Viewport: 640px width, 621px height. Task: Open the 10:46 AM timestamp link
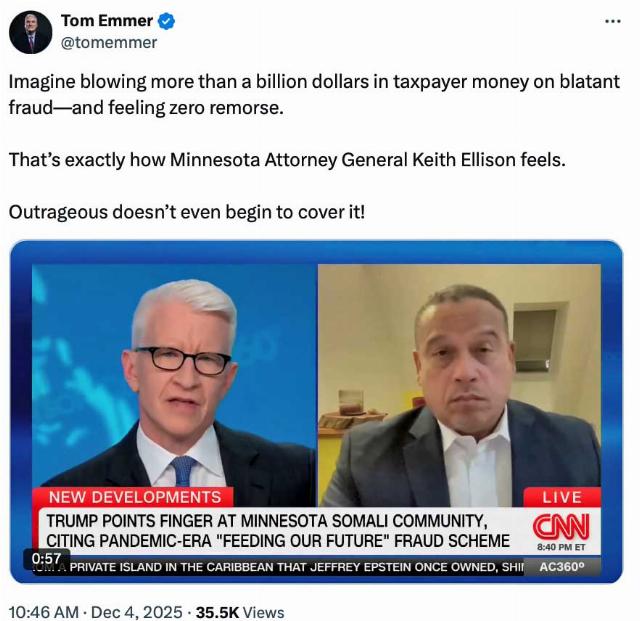tap(44, 612)
